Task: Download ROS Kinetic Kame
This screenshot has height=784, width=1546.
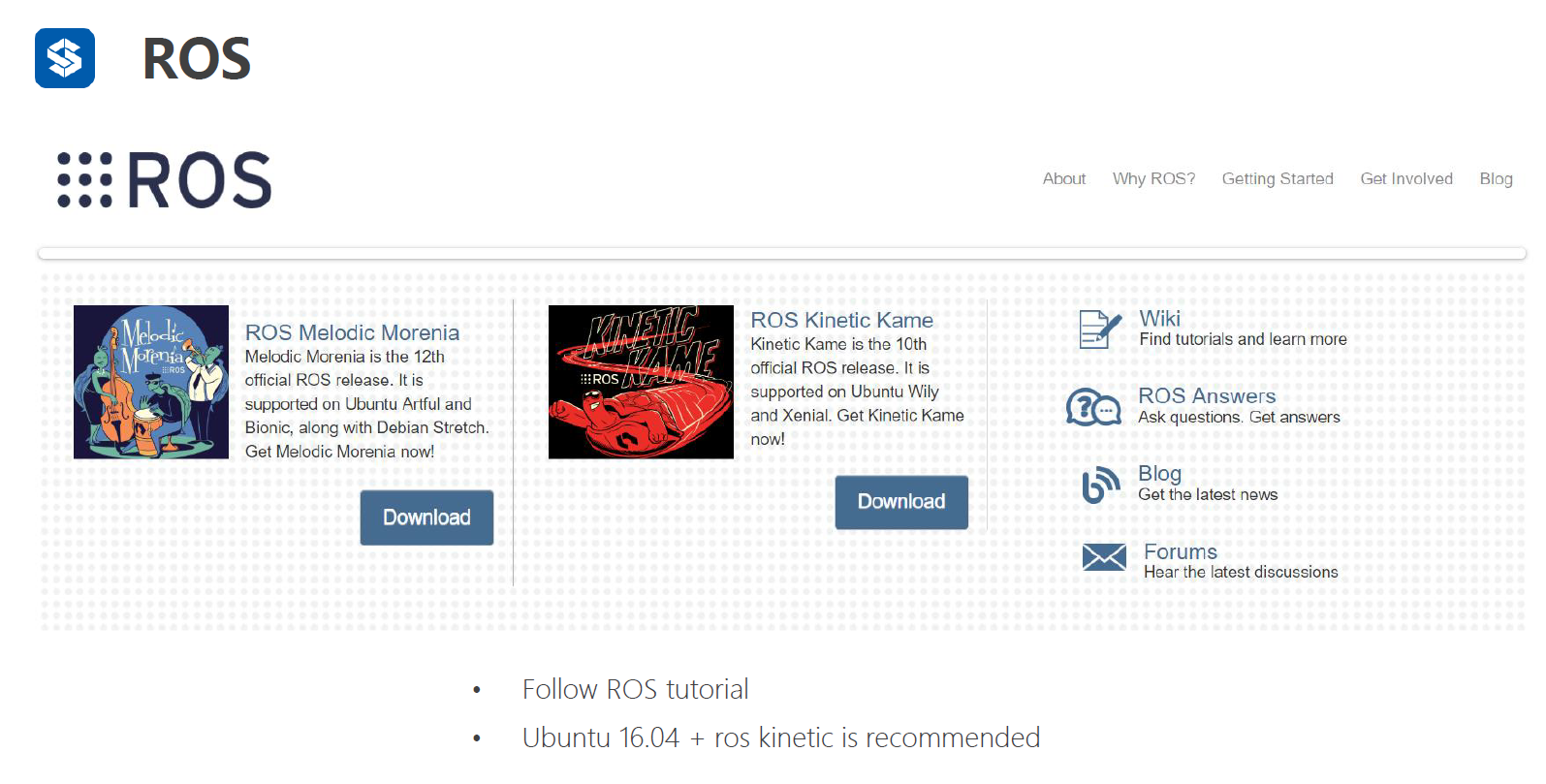Action: (901, 502)
